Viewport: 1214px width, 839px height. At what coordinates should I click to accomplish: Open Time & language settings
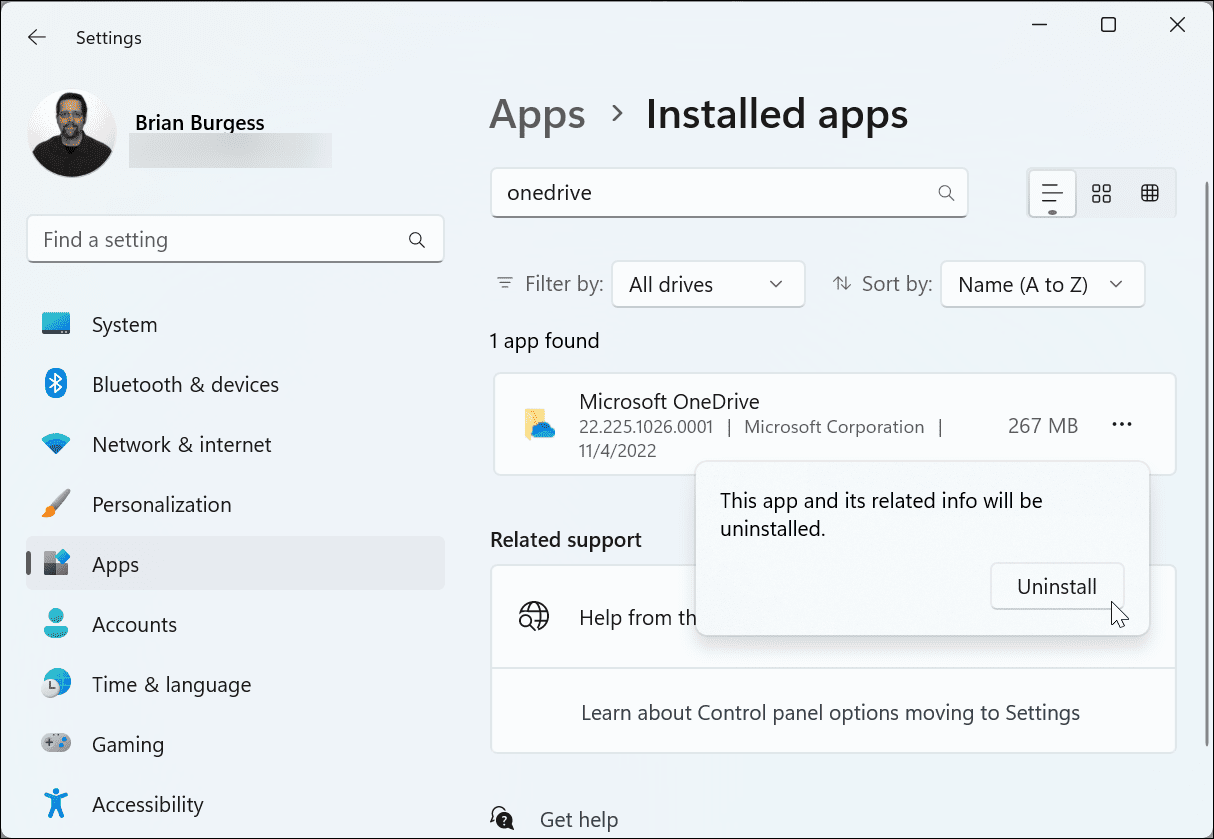pos(56,684)
